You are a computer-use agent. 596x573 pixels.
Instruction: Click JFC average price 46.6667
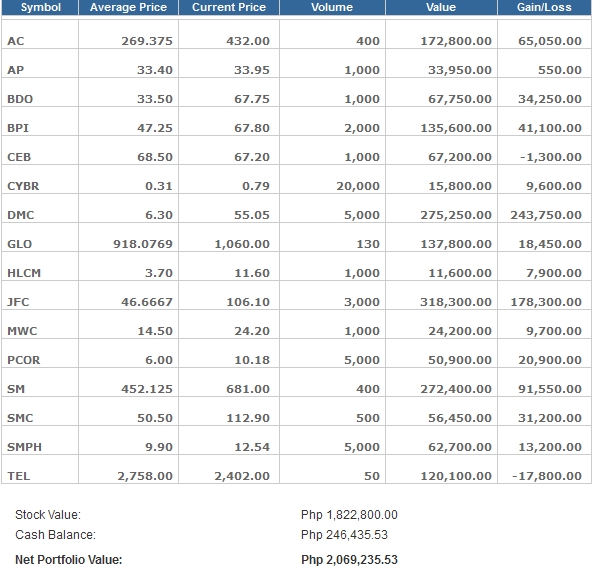pyautogui.click(x=147, y=302)
